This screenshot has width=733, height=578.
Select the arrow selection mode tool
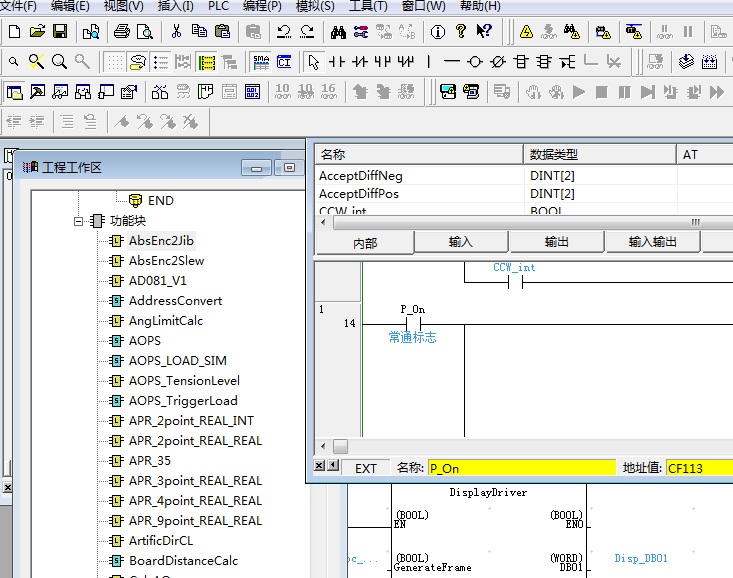(314, 62)
